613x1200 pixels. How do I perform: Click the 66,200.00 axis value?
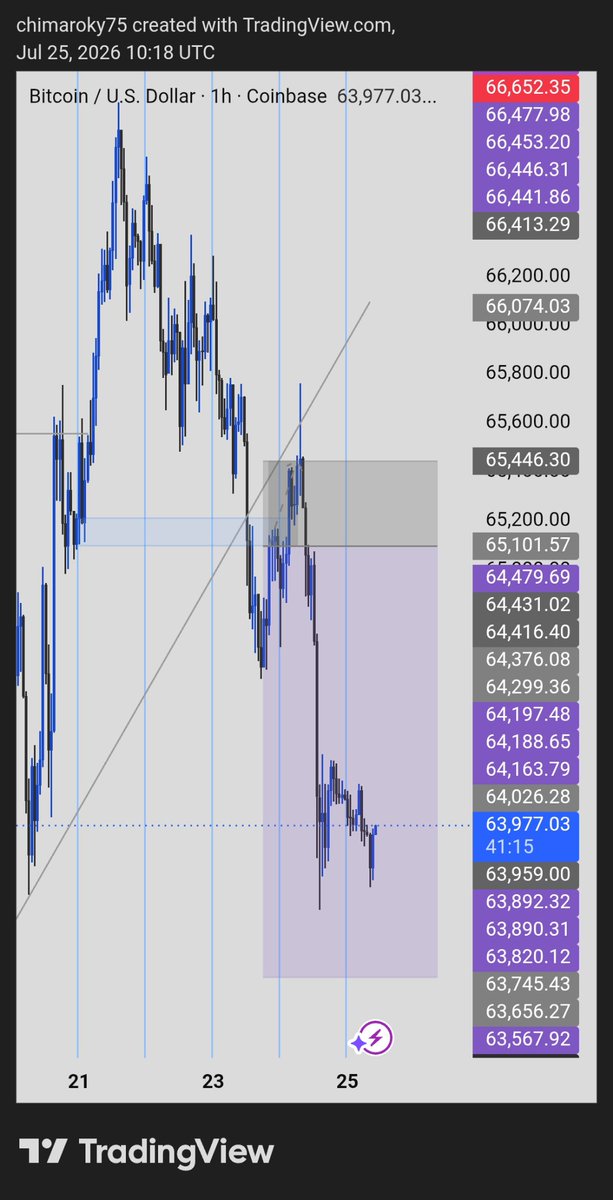click(x=528, y=275)
